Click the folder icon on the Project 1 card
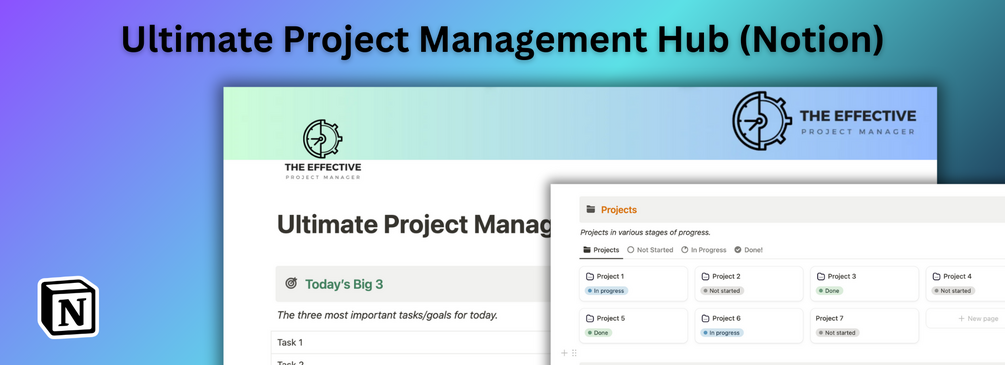The image size is (1005, 365). [590, 276]
